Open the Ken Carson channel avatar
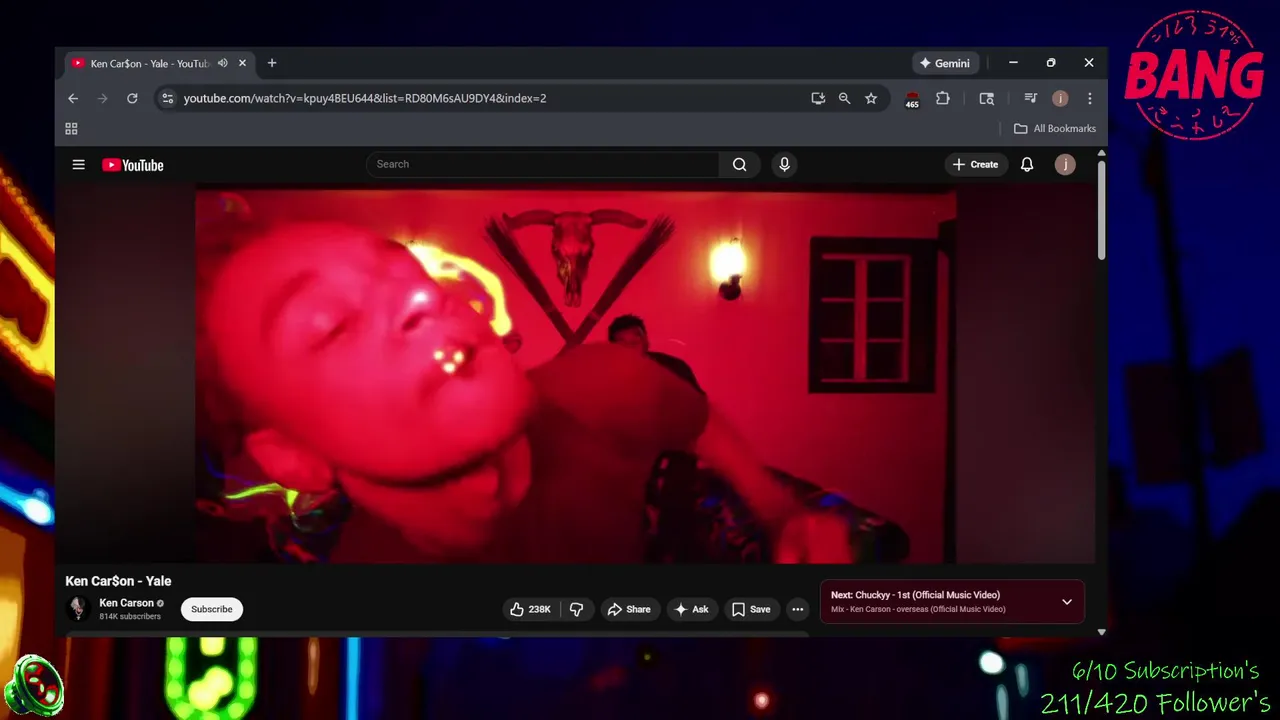The width and height of the screenshot is (1280, 720). 78,608
